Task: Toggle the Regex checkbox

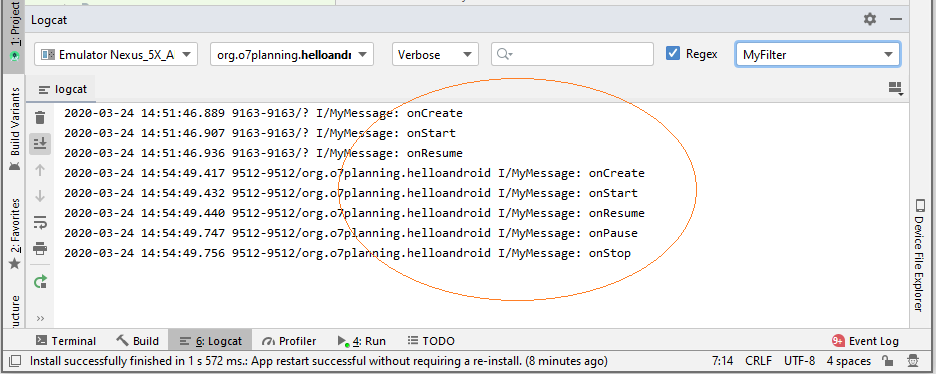Action: [673, 54]
